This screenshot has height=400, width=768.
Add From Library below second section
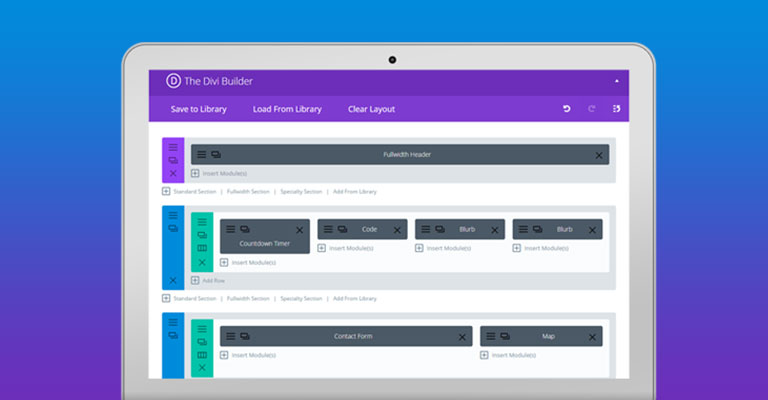click(355, 298)
